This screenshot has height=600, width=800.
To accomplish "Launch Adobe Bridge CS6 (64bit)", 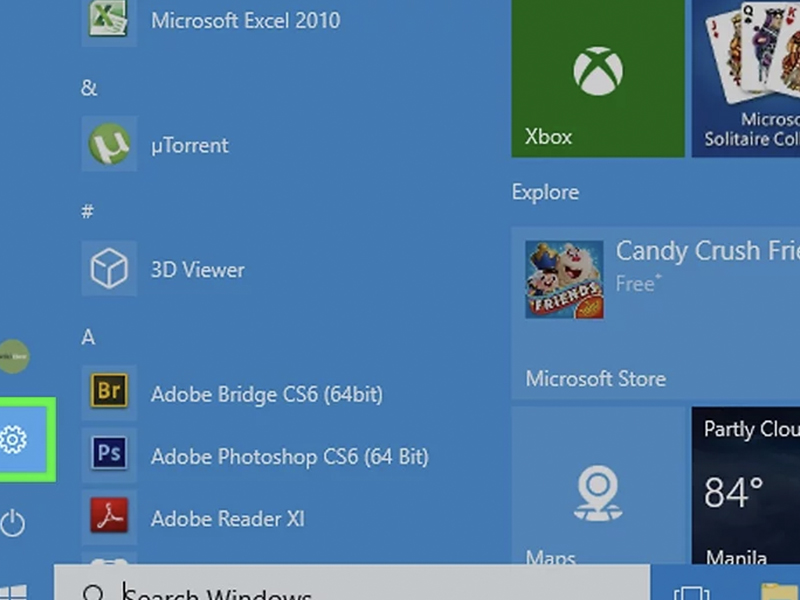I will point(266,394).
